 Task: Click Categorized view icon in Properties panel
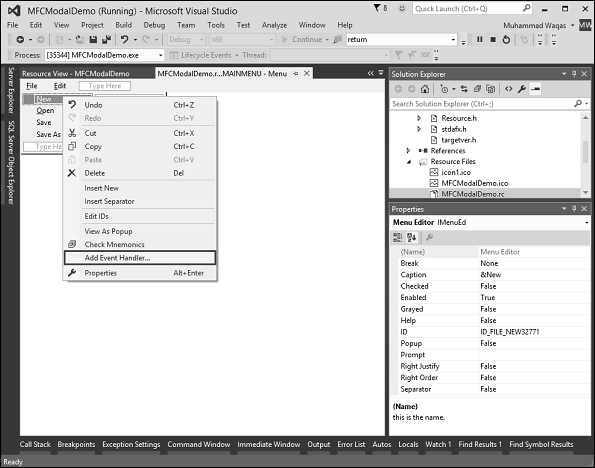click(398, 238)
